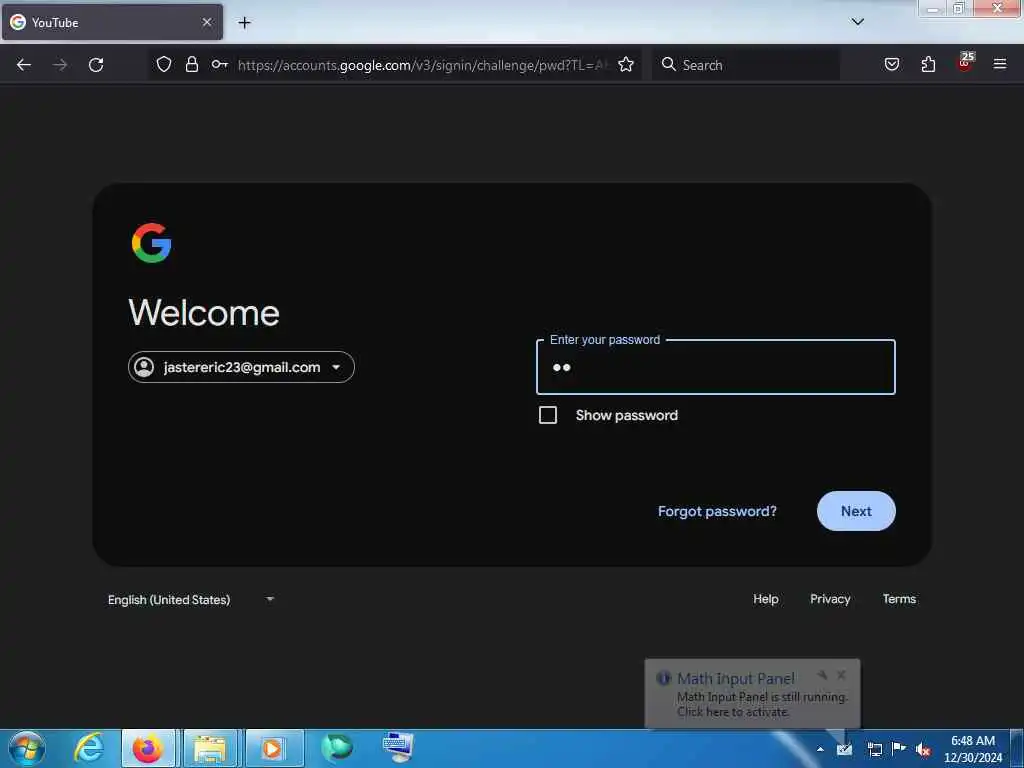Open the keyboard-and-monitor taskbar icon

pyautogui.click(x=398, y=748)
